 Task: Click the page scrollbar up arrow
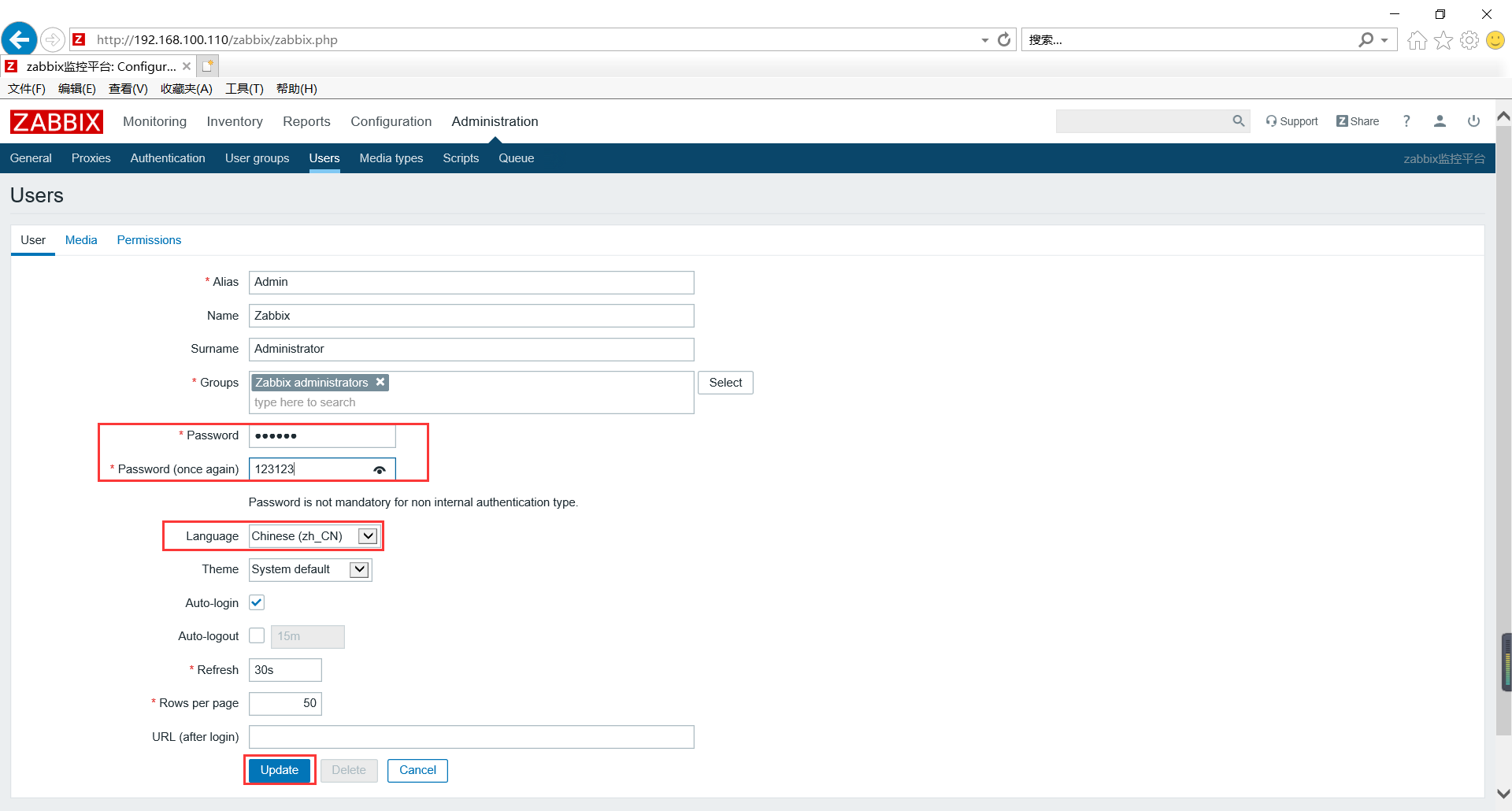[x=1503, y=117]
